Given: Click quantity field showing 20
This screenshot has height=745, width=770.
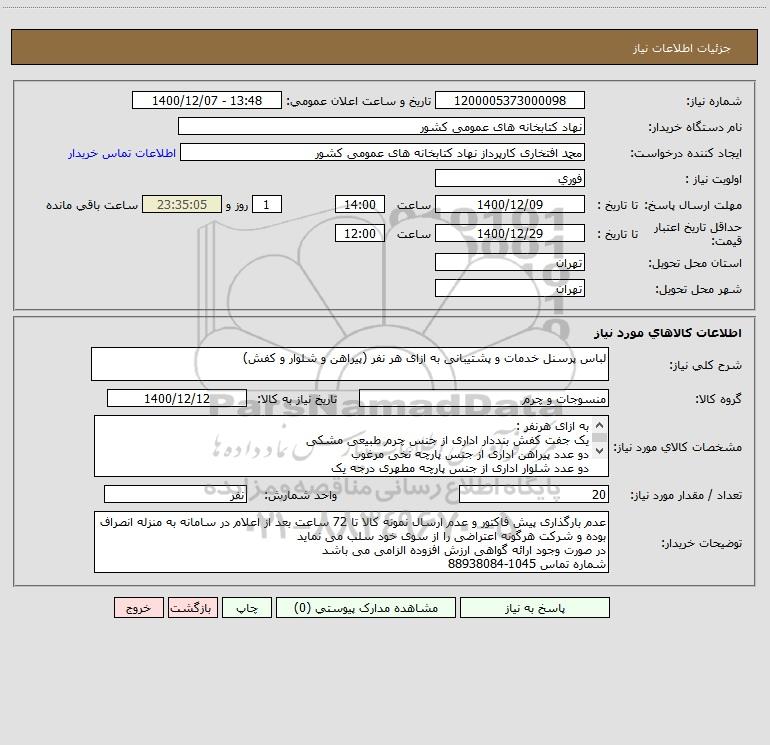Looking at the screenshot, I should coord(534,494).
